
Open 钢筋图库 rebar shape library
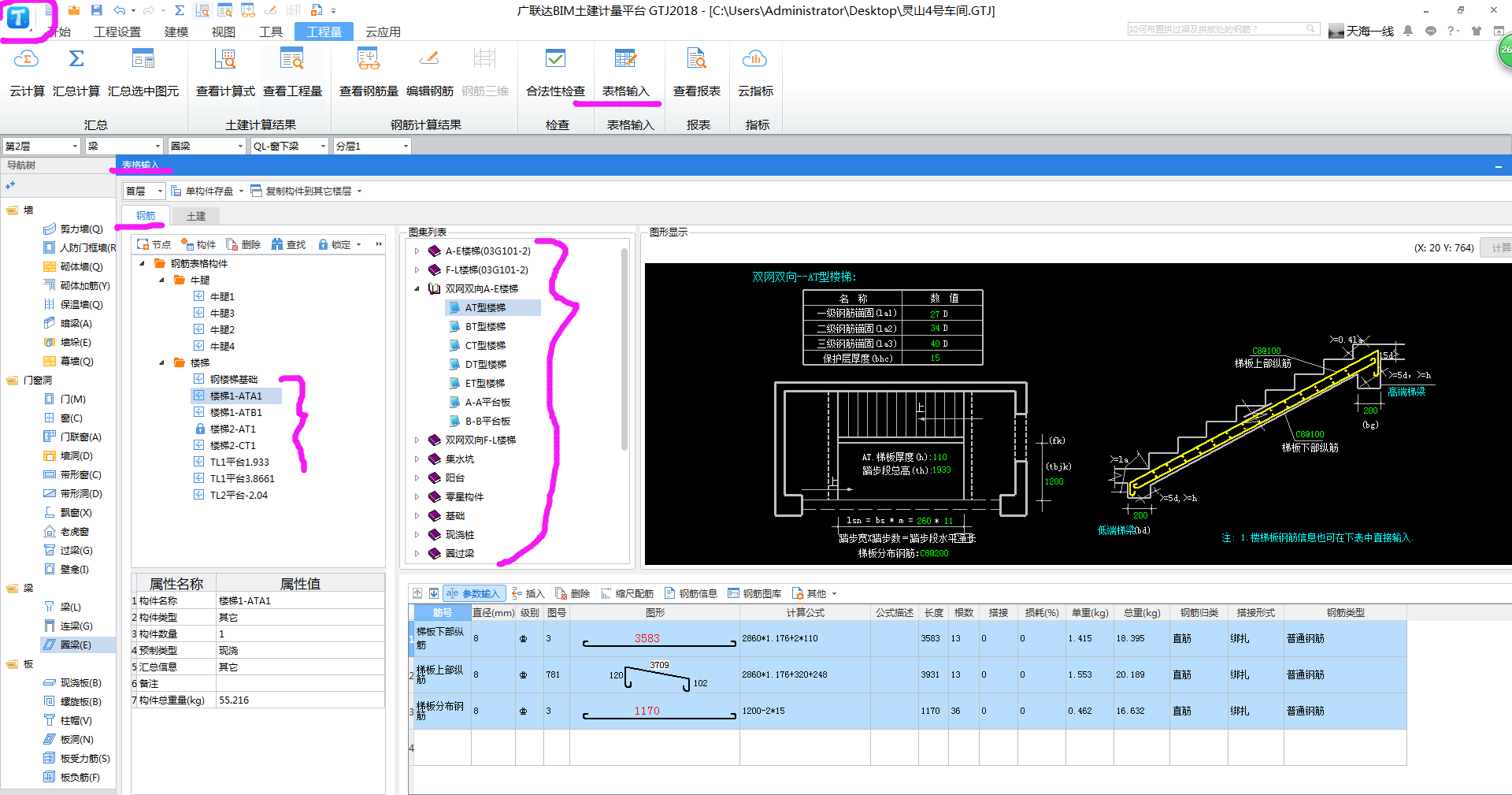click(754, 593)
